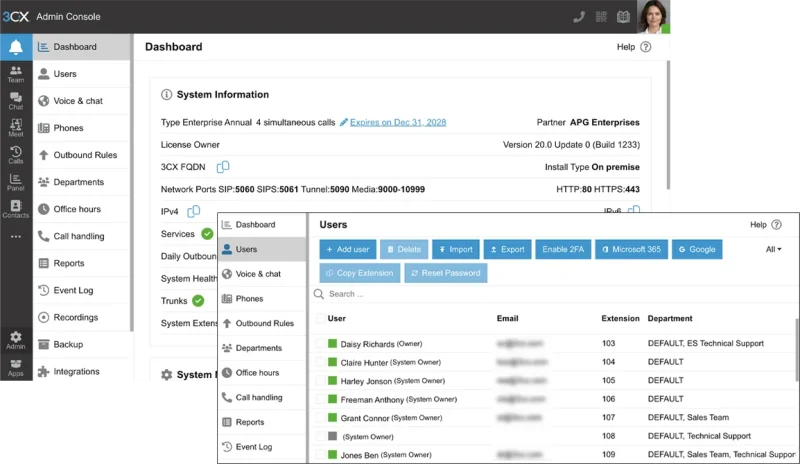Click the Reset Password button
This screenshot has height=464, width=800.
[446, 273]
